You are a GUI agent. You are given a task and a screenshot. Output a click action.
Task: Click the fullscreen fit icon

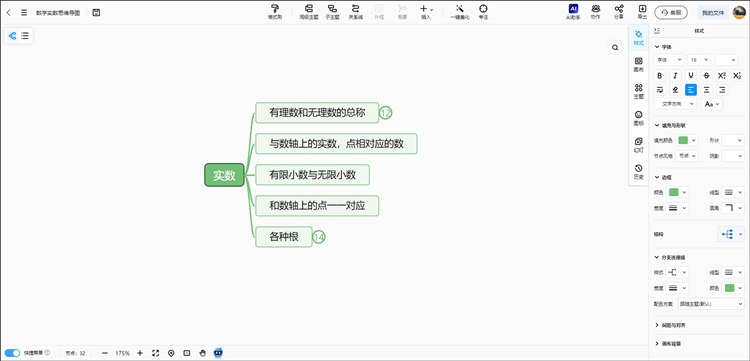point(155,353)
